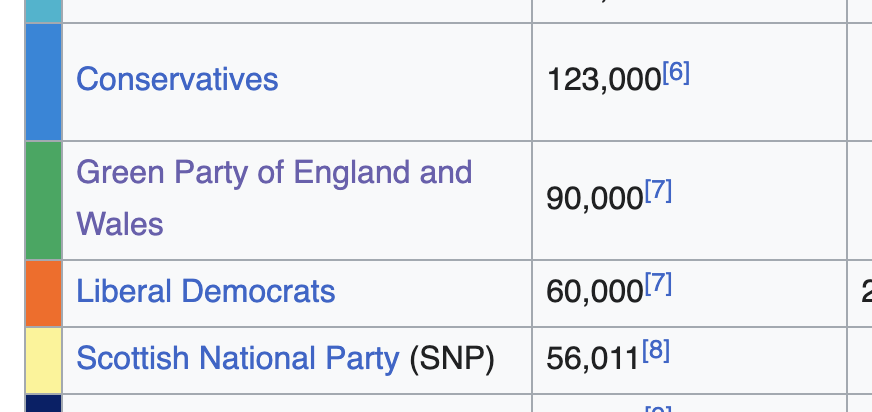Click the light teal color cell at top
872x412 pixels.
[x=43, y=10]
